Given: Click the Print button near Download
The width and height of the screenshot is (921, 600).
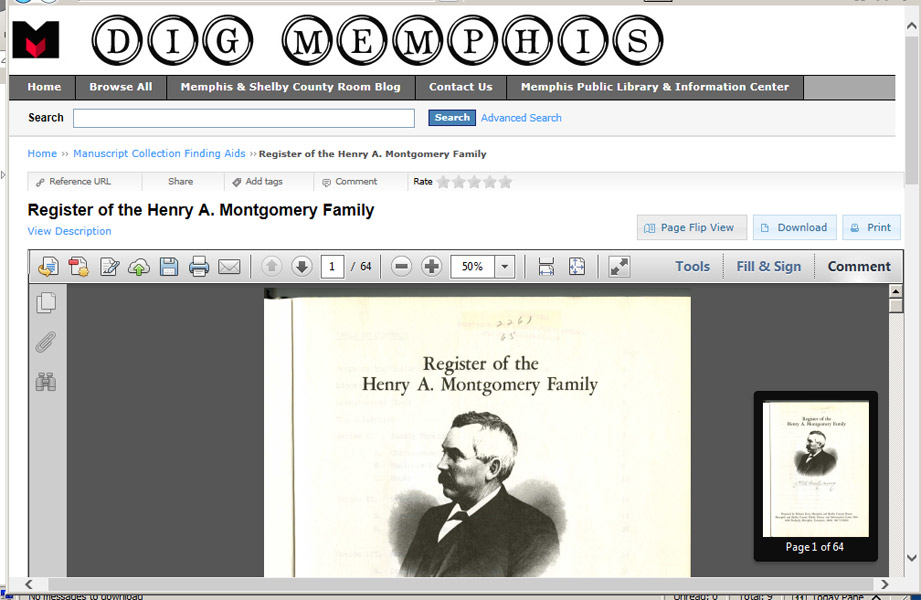Looking at the screenshot, I should pyautogui.click(x=872, y=227).
